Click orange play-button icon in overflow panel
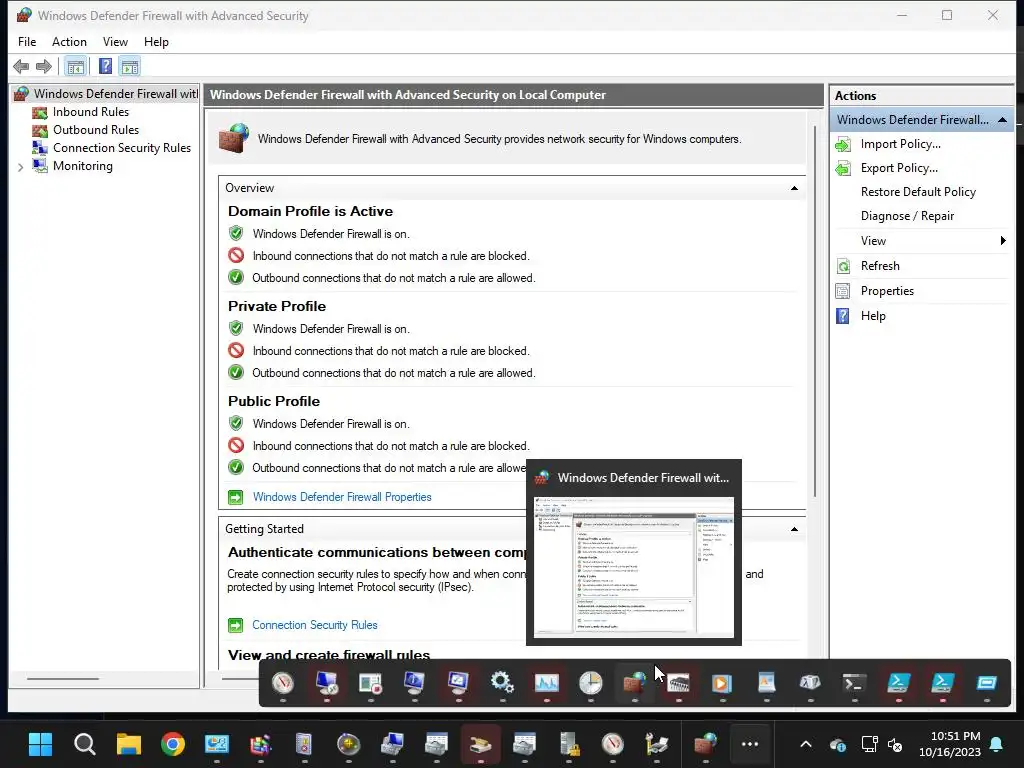Viewport: 1024px width, 768px height. 722,683
